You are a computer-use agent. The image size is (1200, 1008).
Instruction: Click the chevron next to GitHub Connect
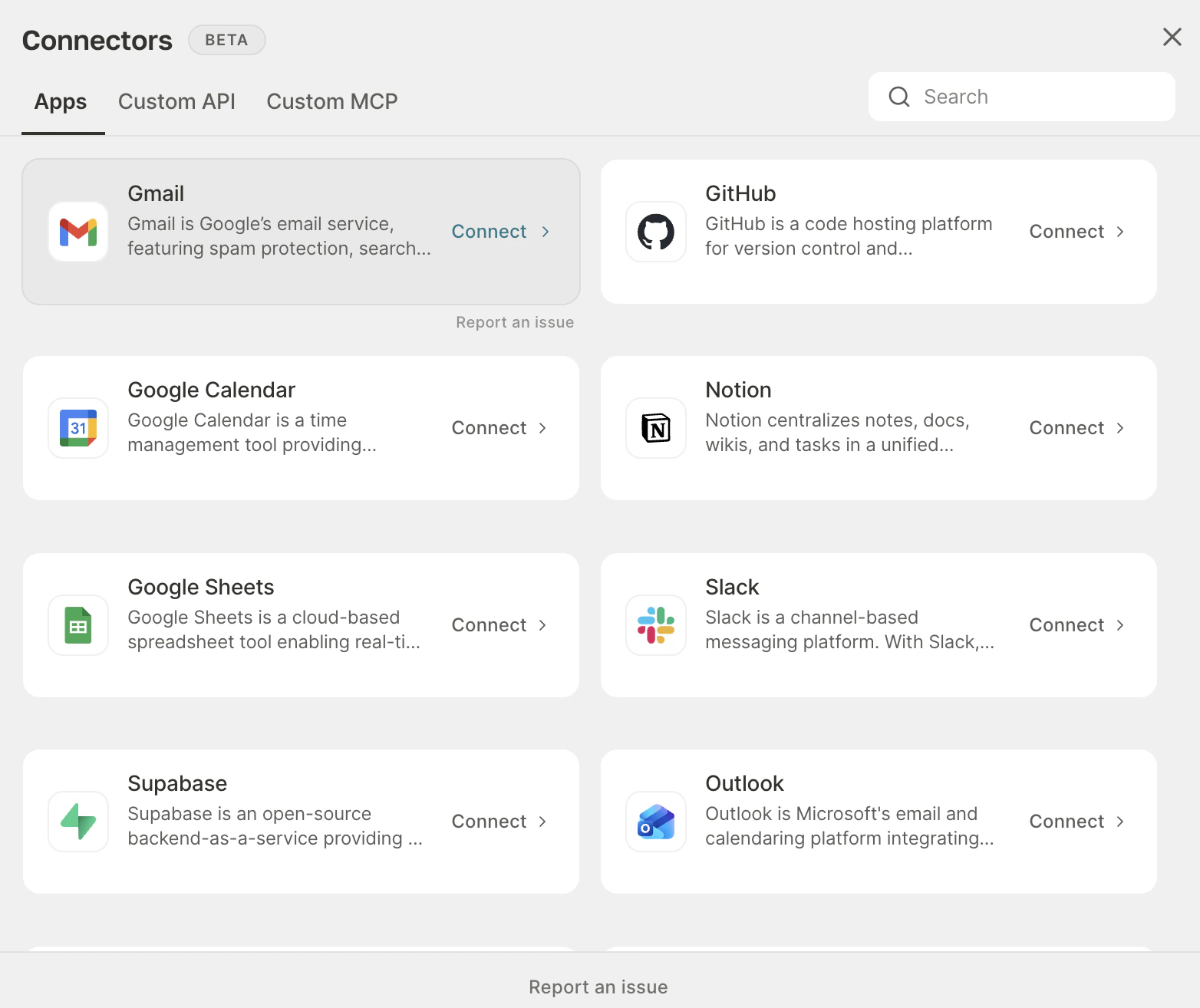[1120, 232]
